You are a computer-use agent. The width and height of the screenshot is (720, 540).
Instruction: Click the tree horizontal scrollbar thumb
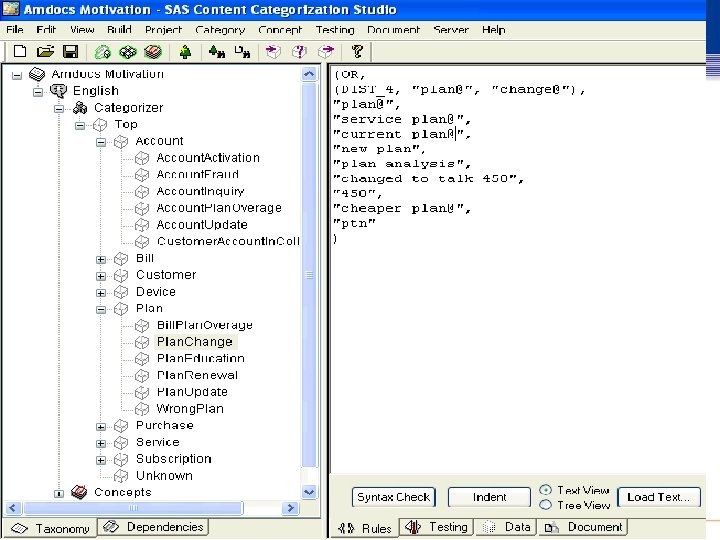click(x=133, y=508)
